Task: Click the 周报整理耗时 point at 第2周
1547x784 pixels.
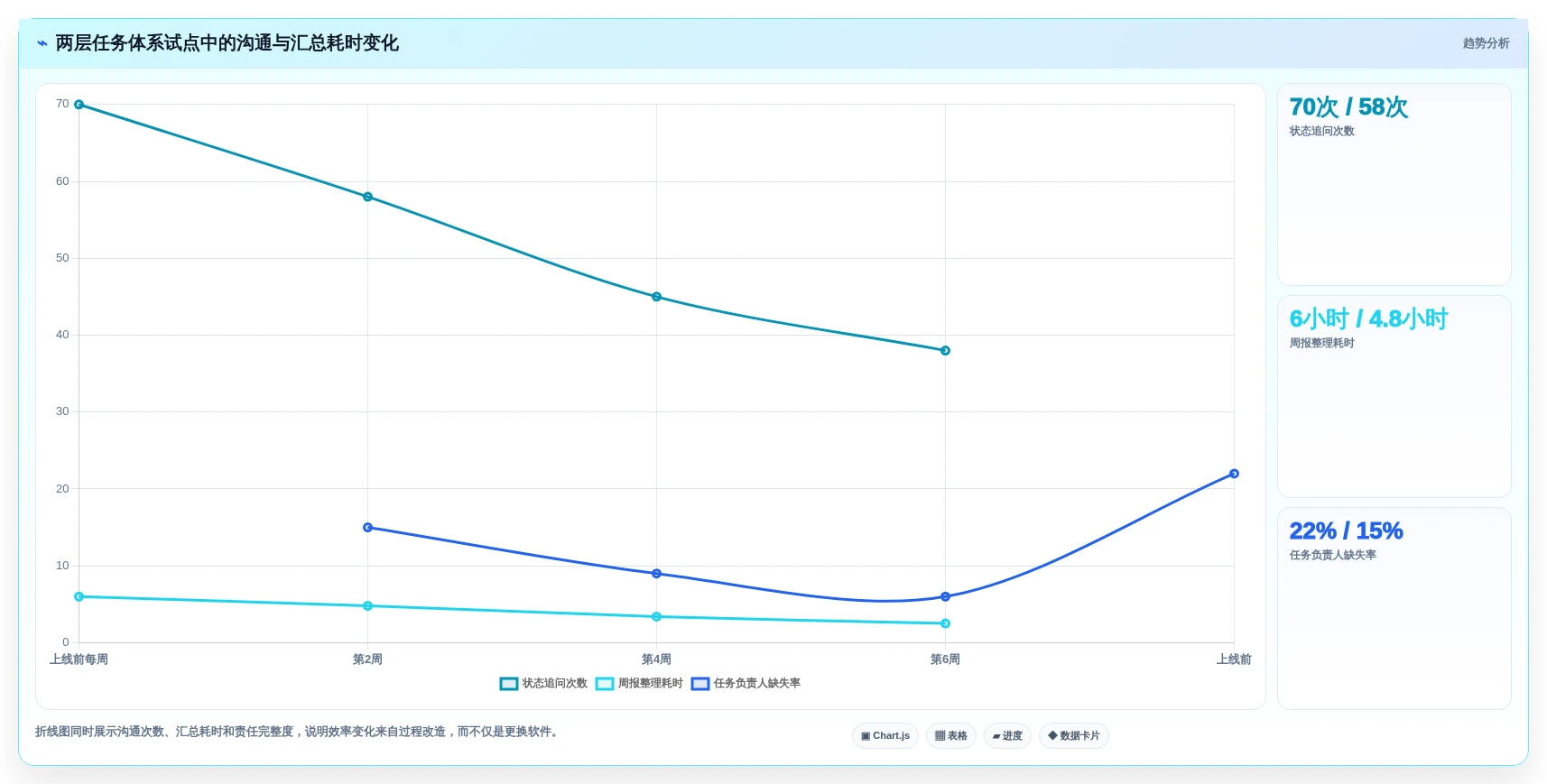Action: [x=367, y=606]
